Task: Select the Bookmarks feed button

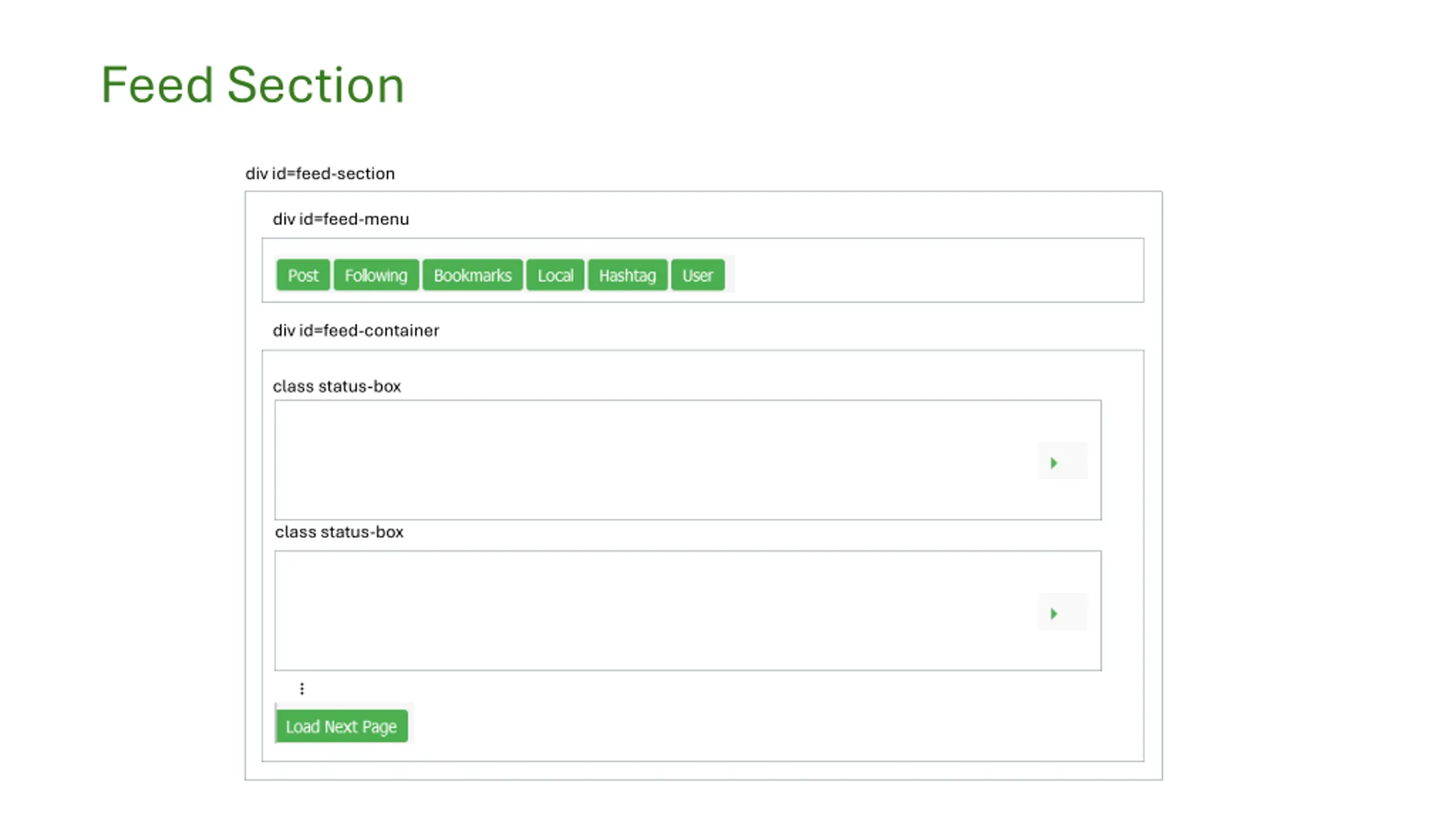Action: coord(472,275)
